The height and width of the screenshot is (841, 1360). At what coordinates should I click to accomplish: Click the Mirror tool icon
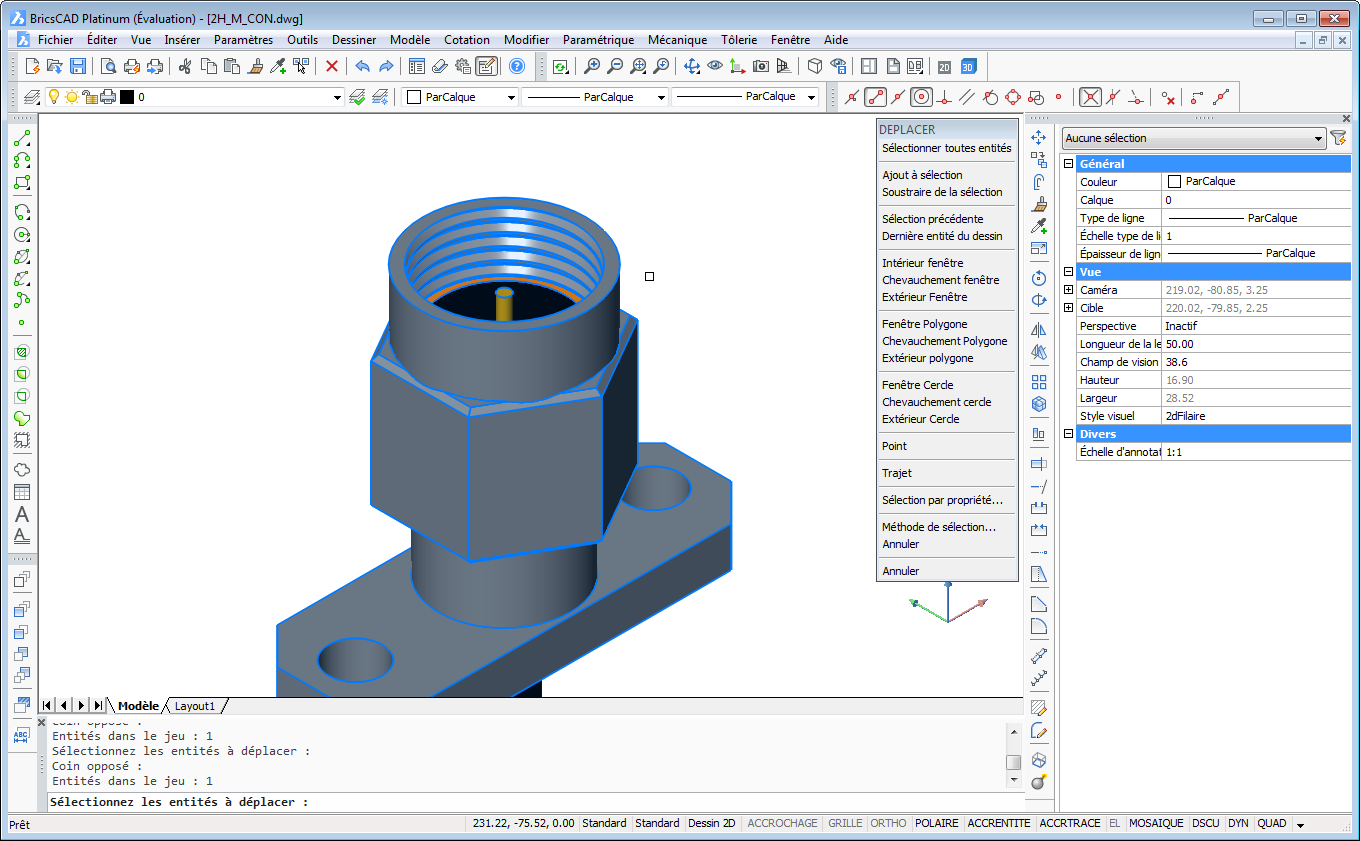1039,330
